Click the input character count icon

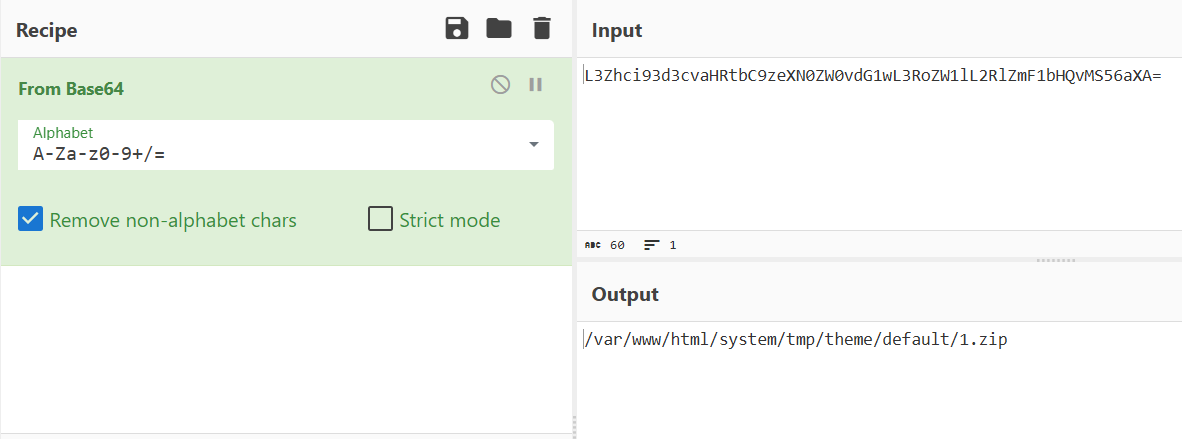coord(592,245)
